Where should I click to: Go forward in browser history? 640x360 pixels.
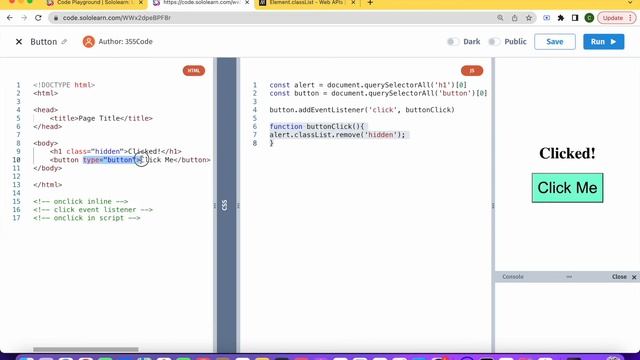(24, 18)
